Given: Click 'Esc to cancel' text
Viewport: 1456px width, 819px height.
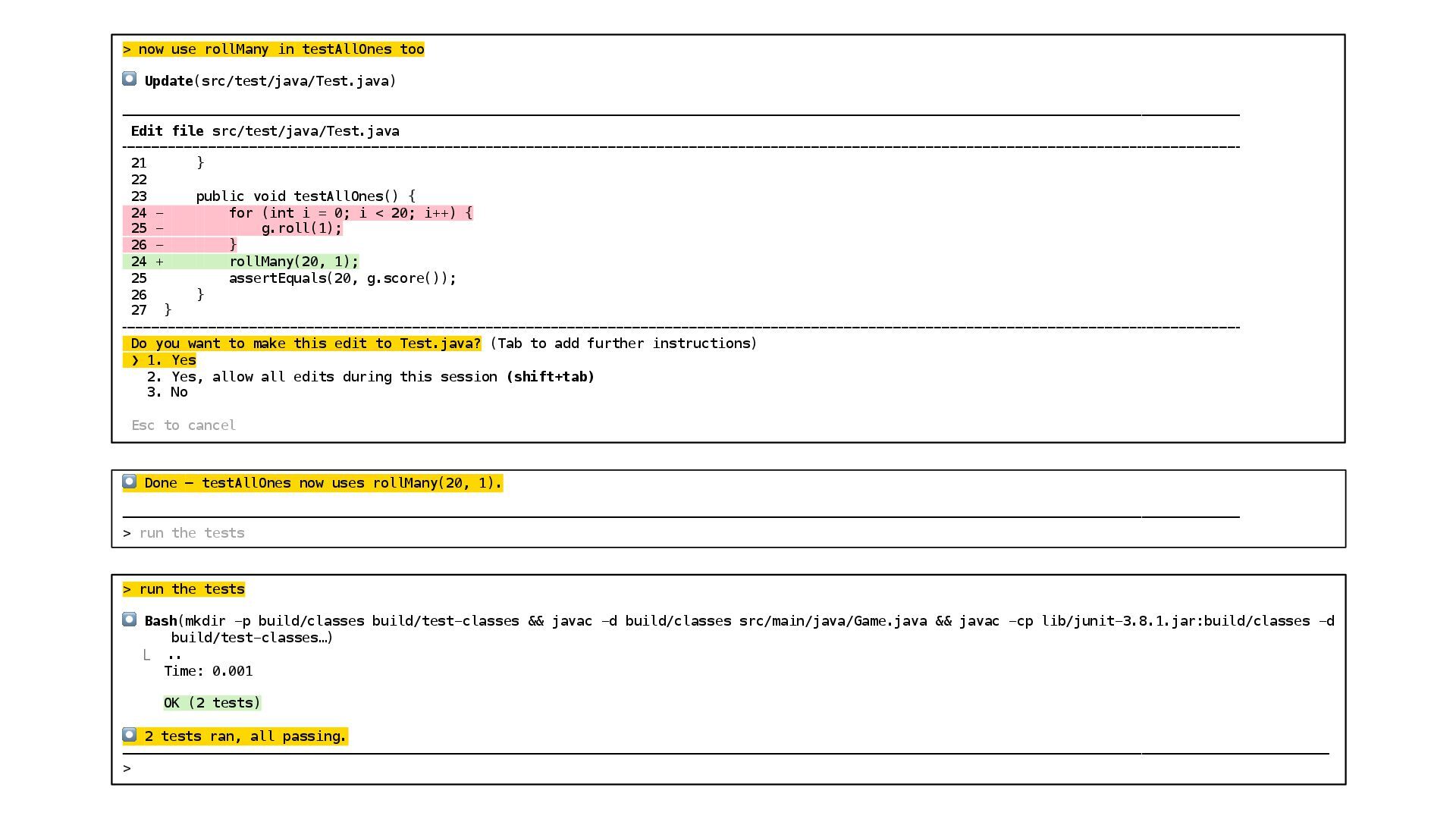Looking at the screenshot, I should point(184,425).
